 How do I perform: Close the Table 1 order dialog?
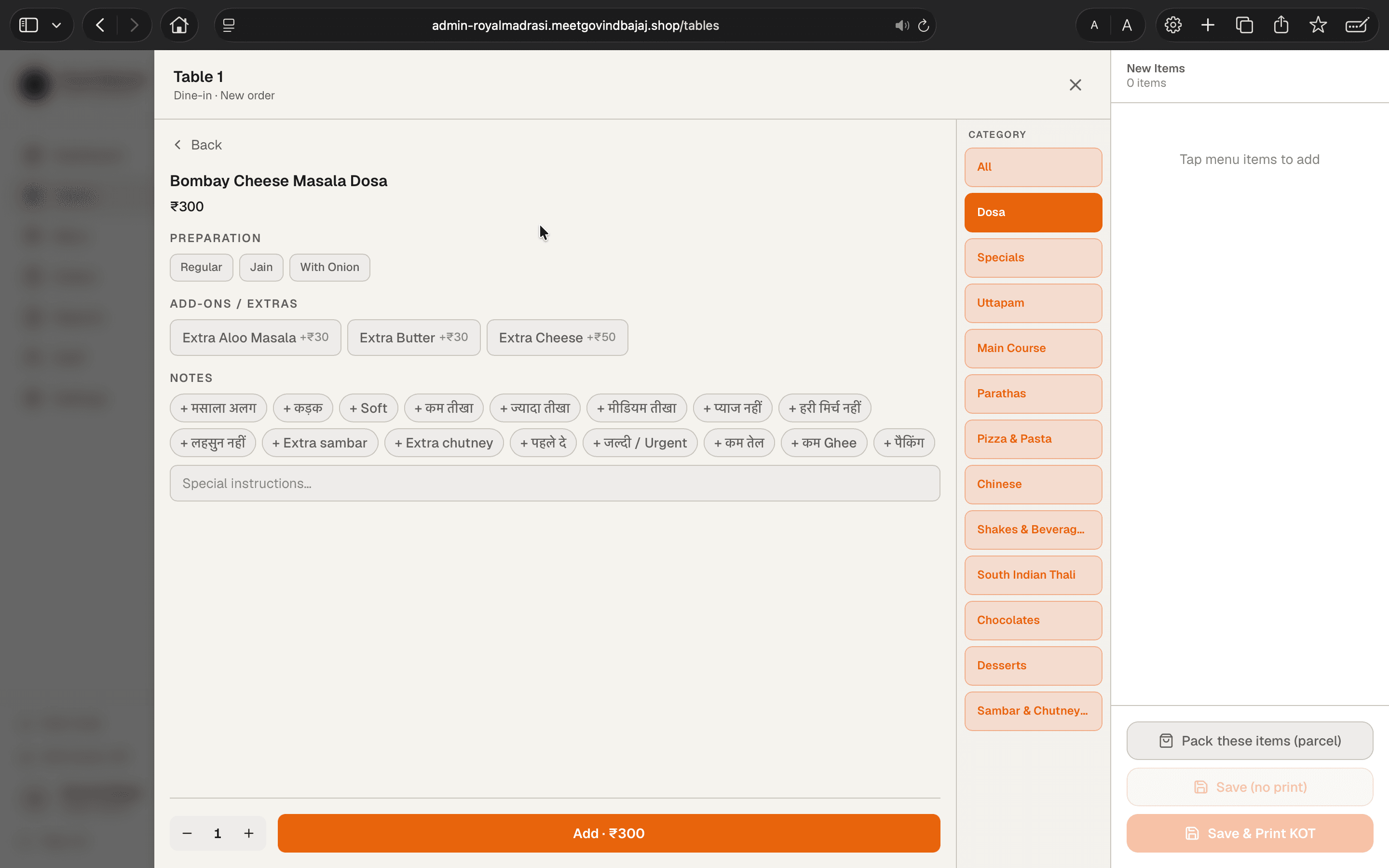point(1075,85)
